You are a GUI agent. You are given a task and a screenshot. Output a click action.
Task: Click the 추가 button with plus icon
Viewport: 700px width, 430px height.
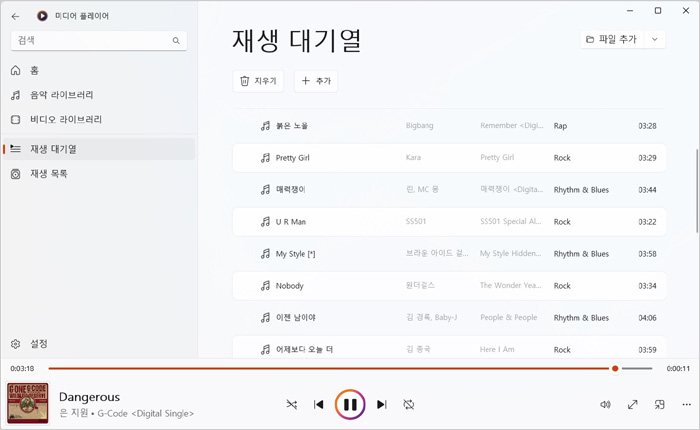tap(315, 81)
